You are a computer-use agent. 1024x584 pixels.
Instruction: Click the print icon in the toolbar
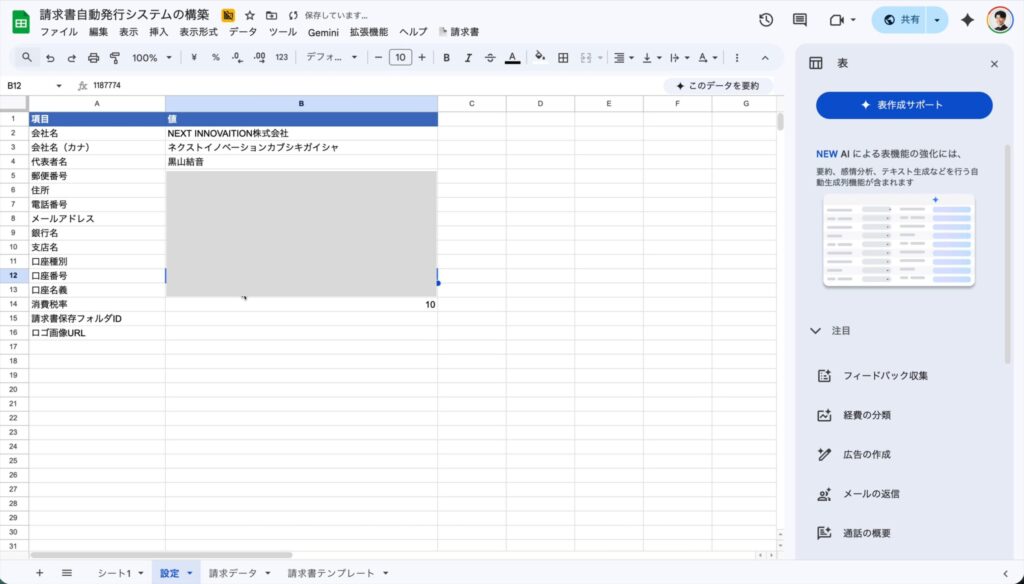click(x=93, y=58)
